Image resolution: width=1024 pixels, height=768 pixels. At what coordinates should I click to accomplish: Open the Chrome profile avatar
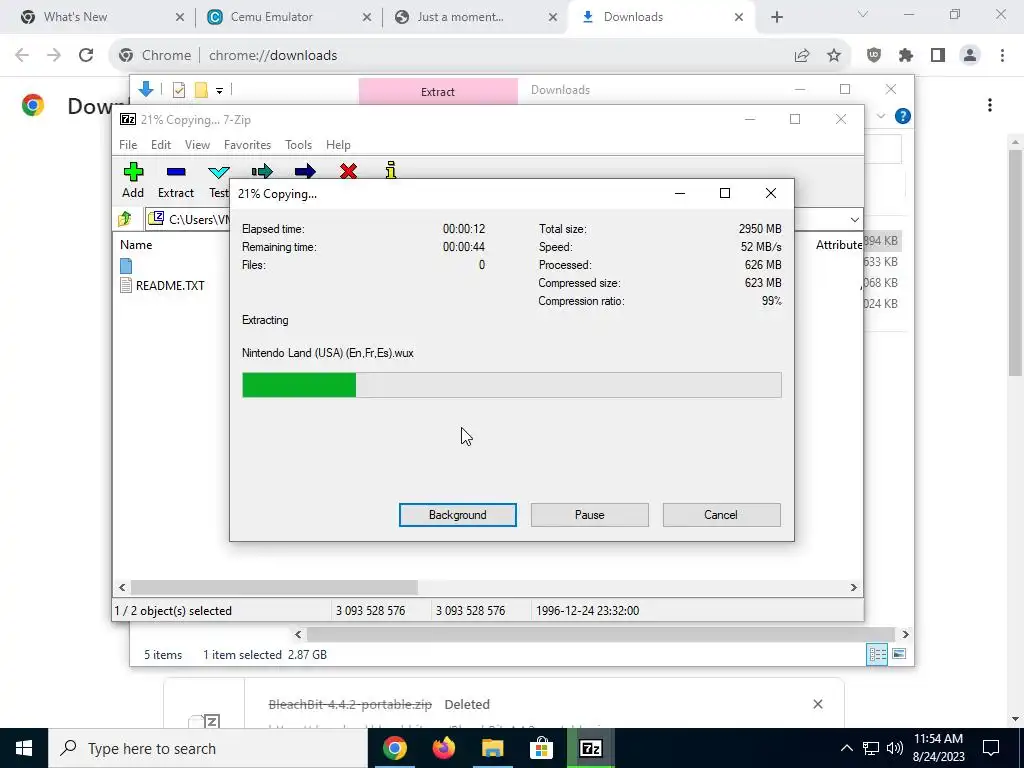[x=970, y=56]
